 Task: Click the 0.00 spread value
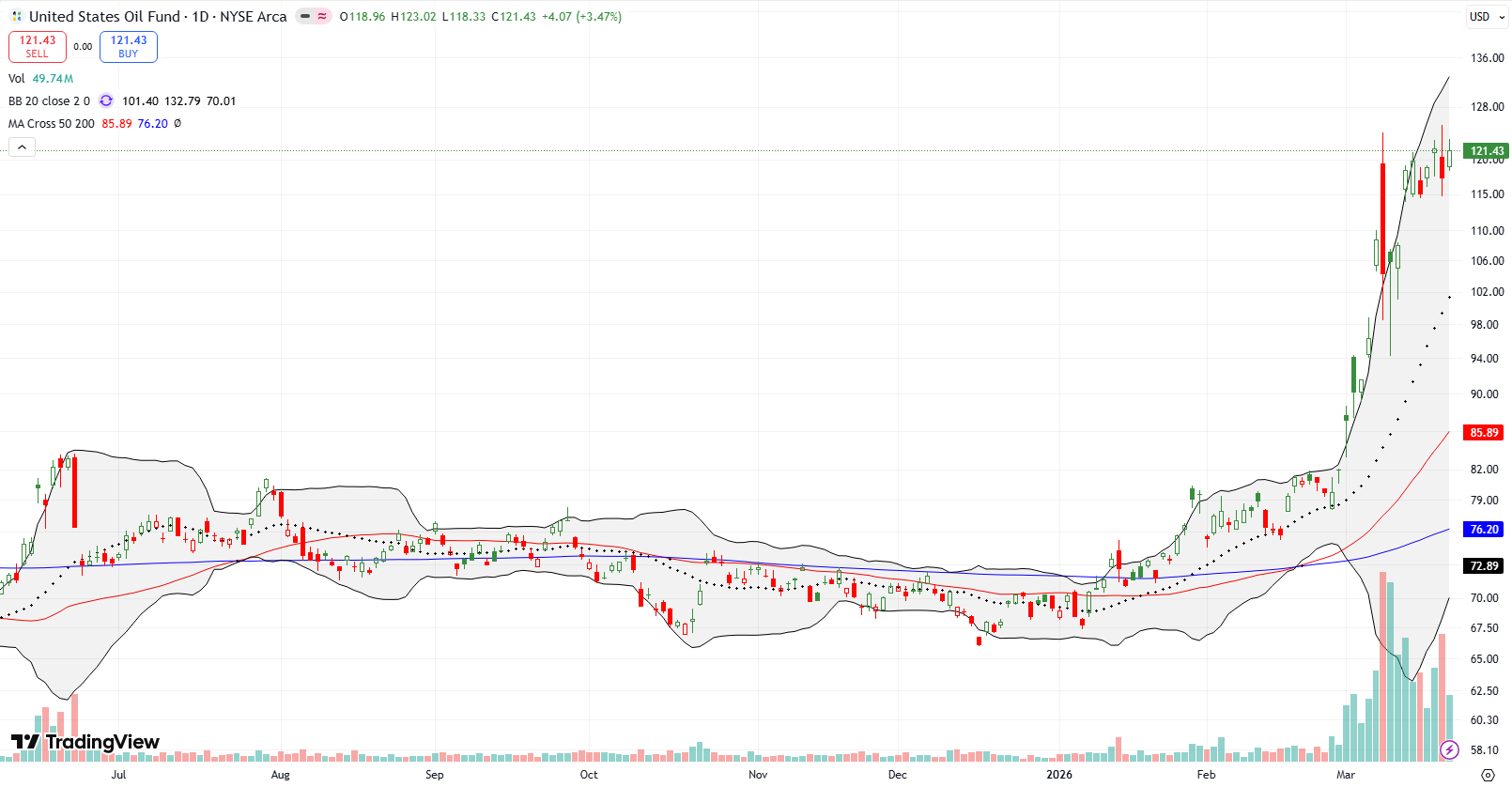pos(83,46)
